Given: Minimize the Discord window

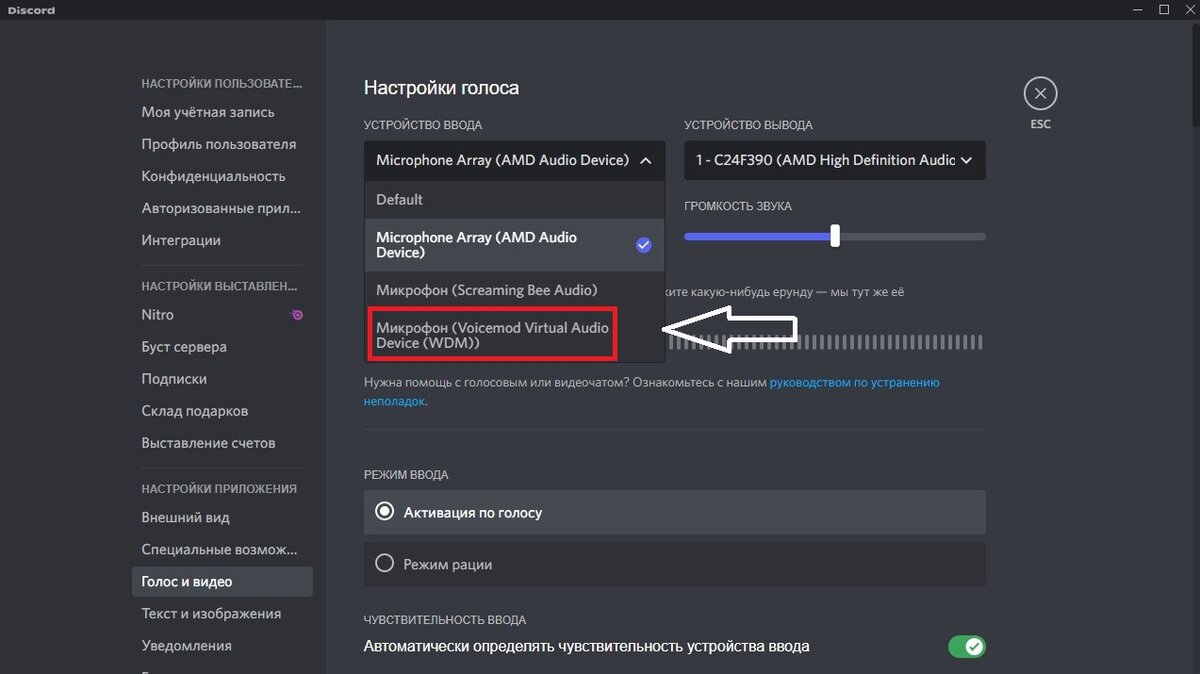Looking at the screenshot, I should [x=1137, y=9].
